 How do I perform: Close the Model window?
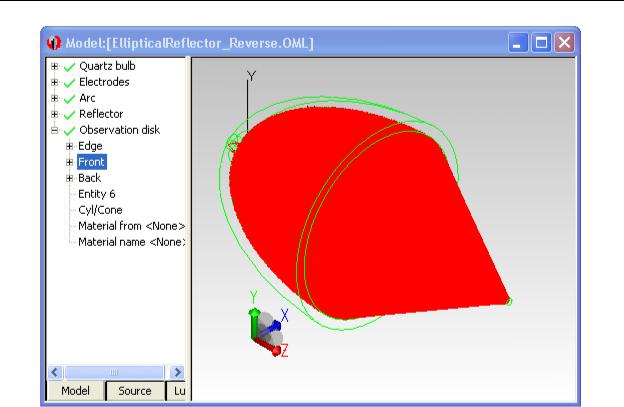point(564,43)
